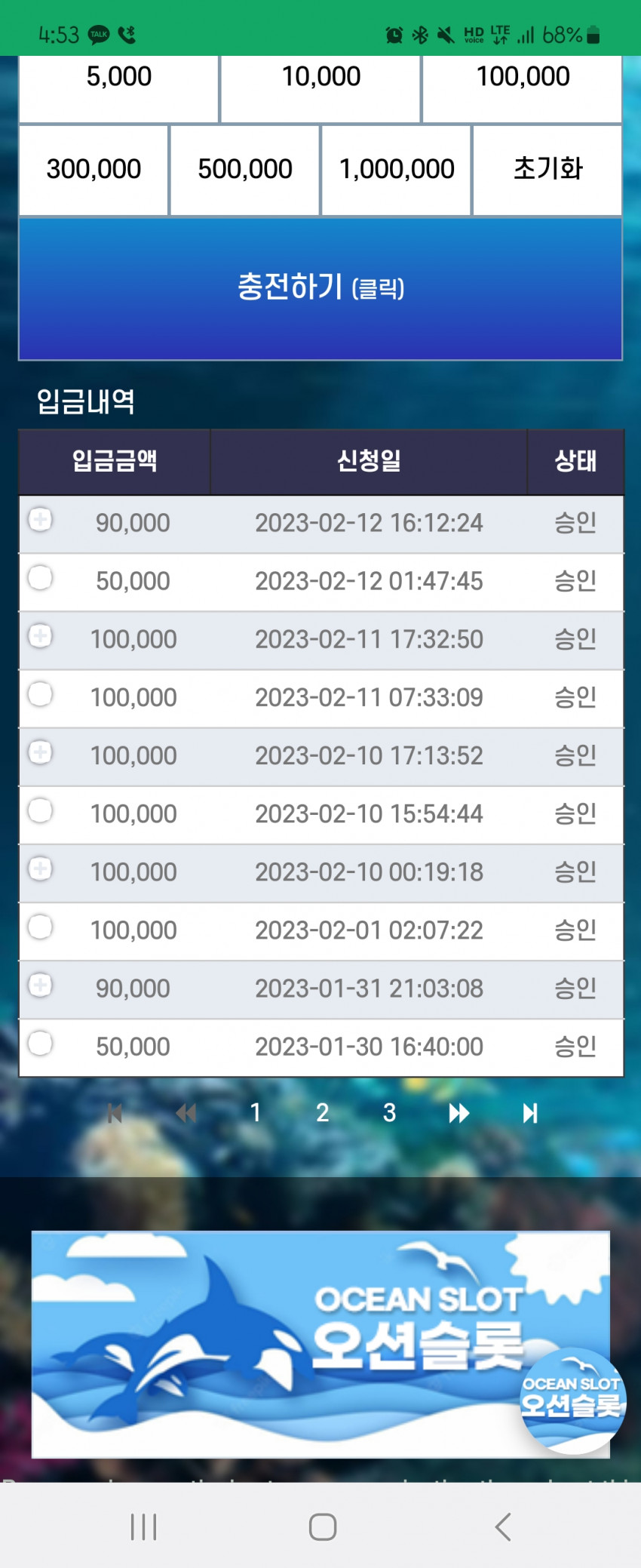
Task: Expand the 2023-01-31 21:03:08 deposit row
Action: click(x=41, y=985)
